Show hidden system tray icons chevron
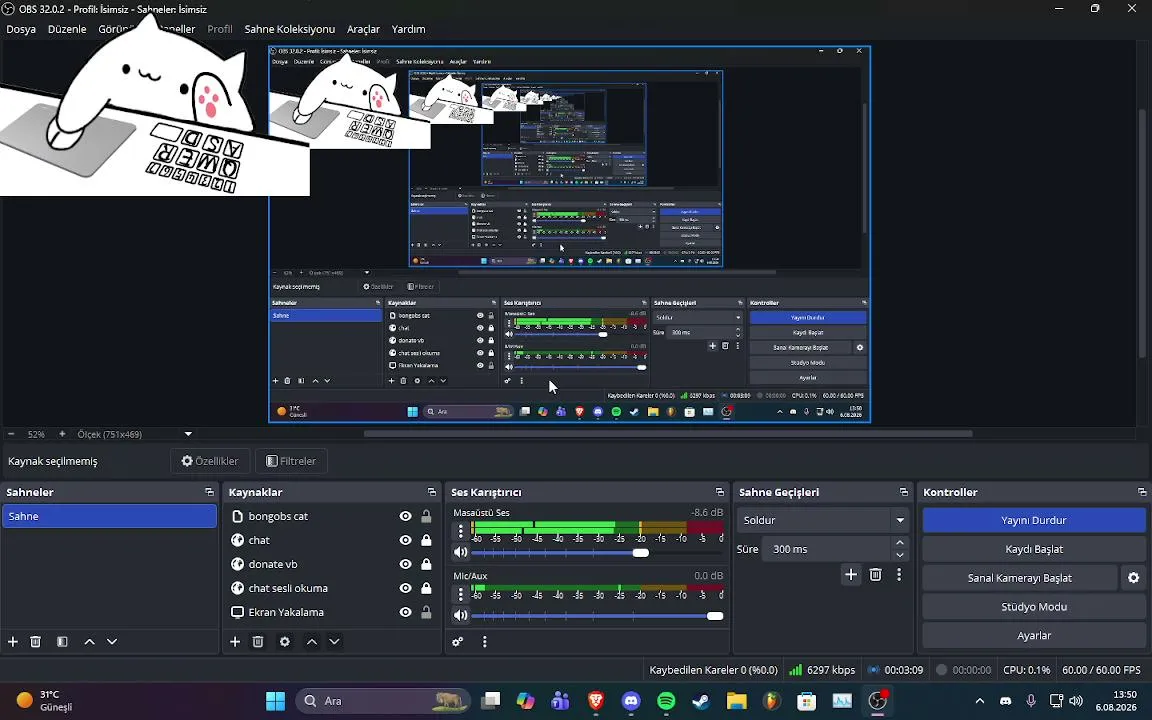 tap(979, 701)
